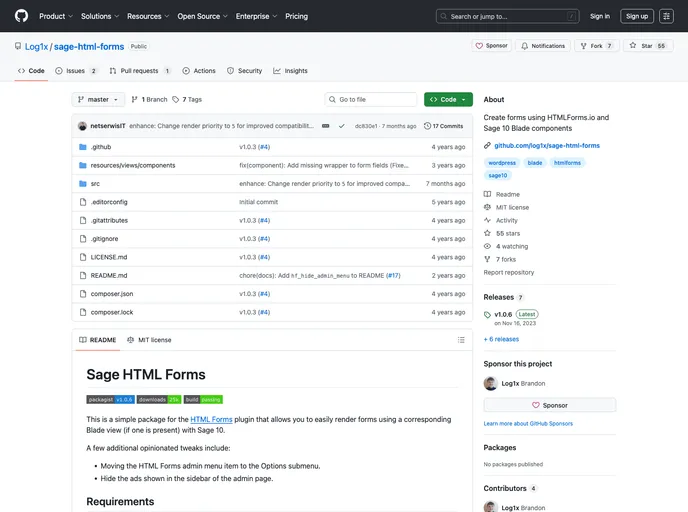Click the build passing badge
Viewport: 688px width, 512px height.
coord(203,400)
